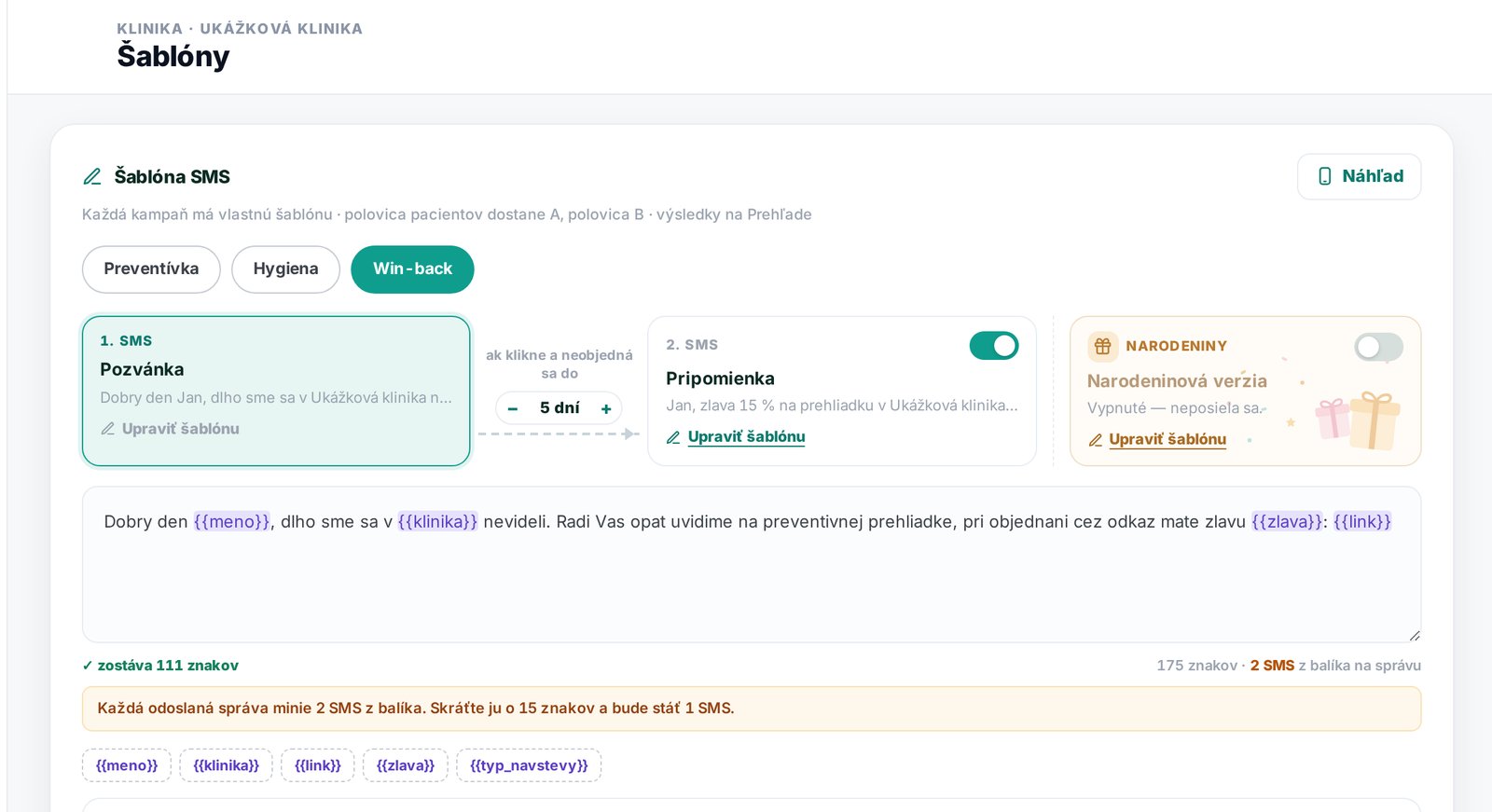This screenshot has width=1492, height=812.
Task: Insert the {{meno}} variable chip
Action: (x=127, y=765)
